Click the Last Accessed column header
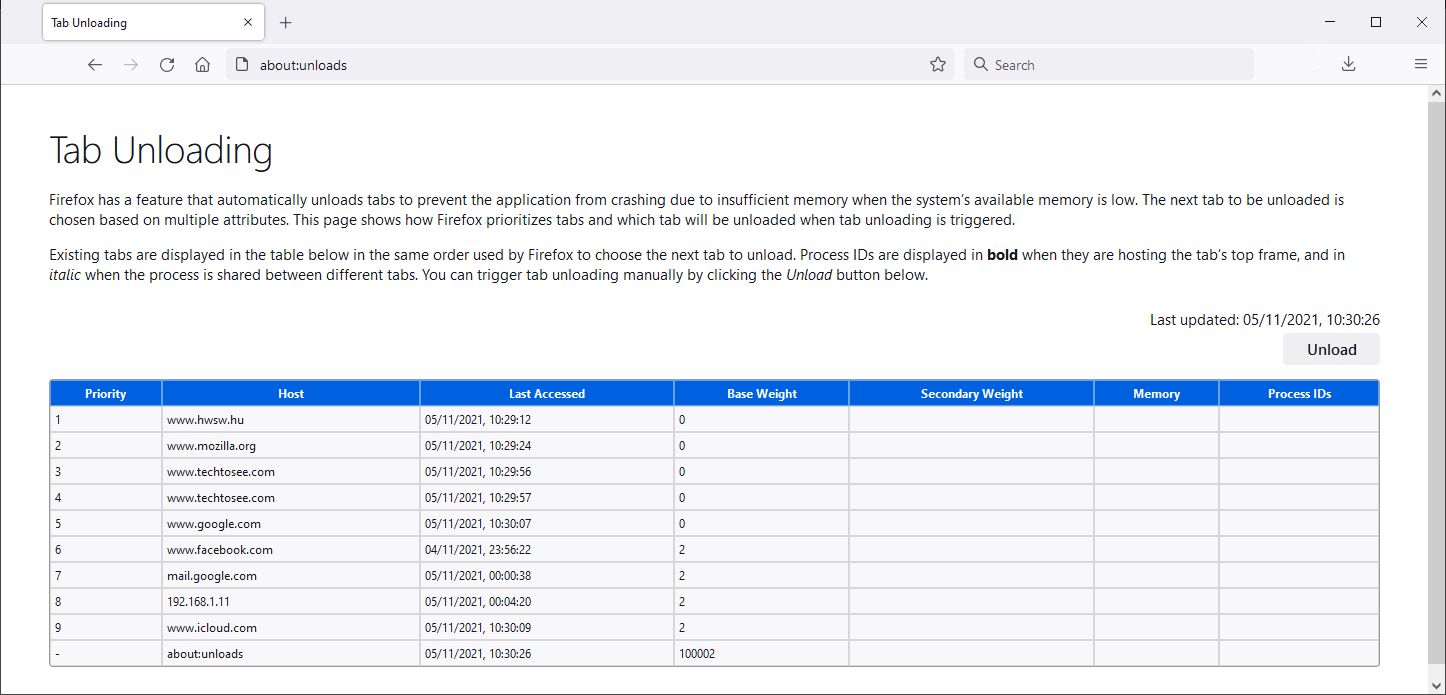Image resolution: width=1446 pixels, height=695 pixels. pyautogui.click(x=547, y=393)
